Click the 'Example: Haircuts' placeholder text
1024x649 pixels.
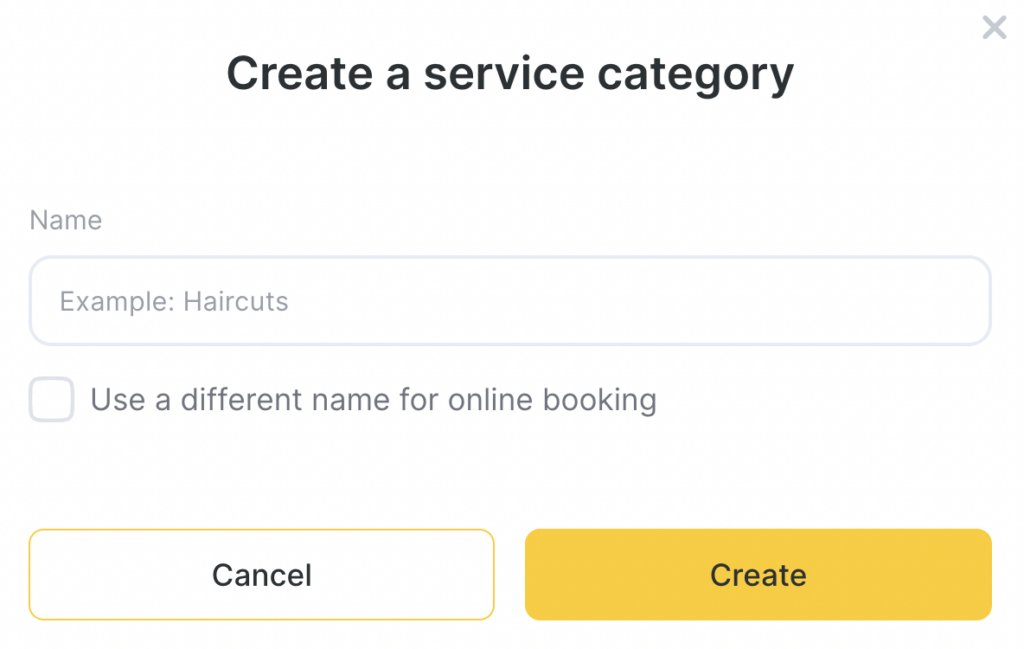click(174, 301)
